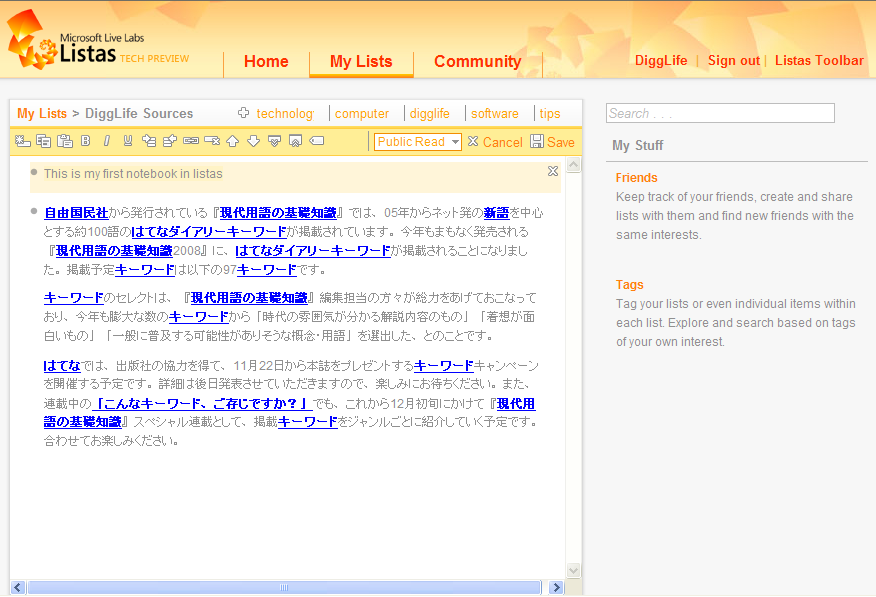The height and width of the screenshot is (597, 876).
Task: Select the technolog tag
Action: 285,113
